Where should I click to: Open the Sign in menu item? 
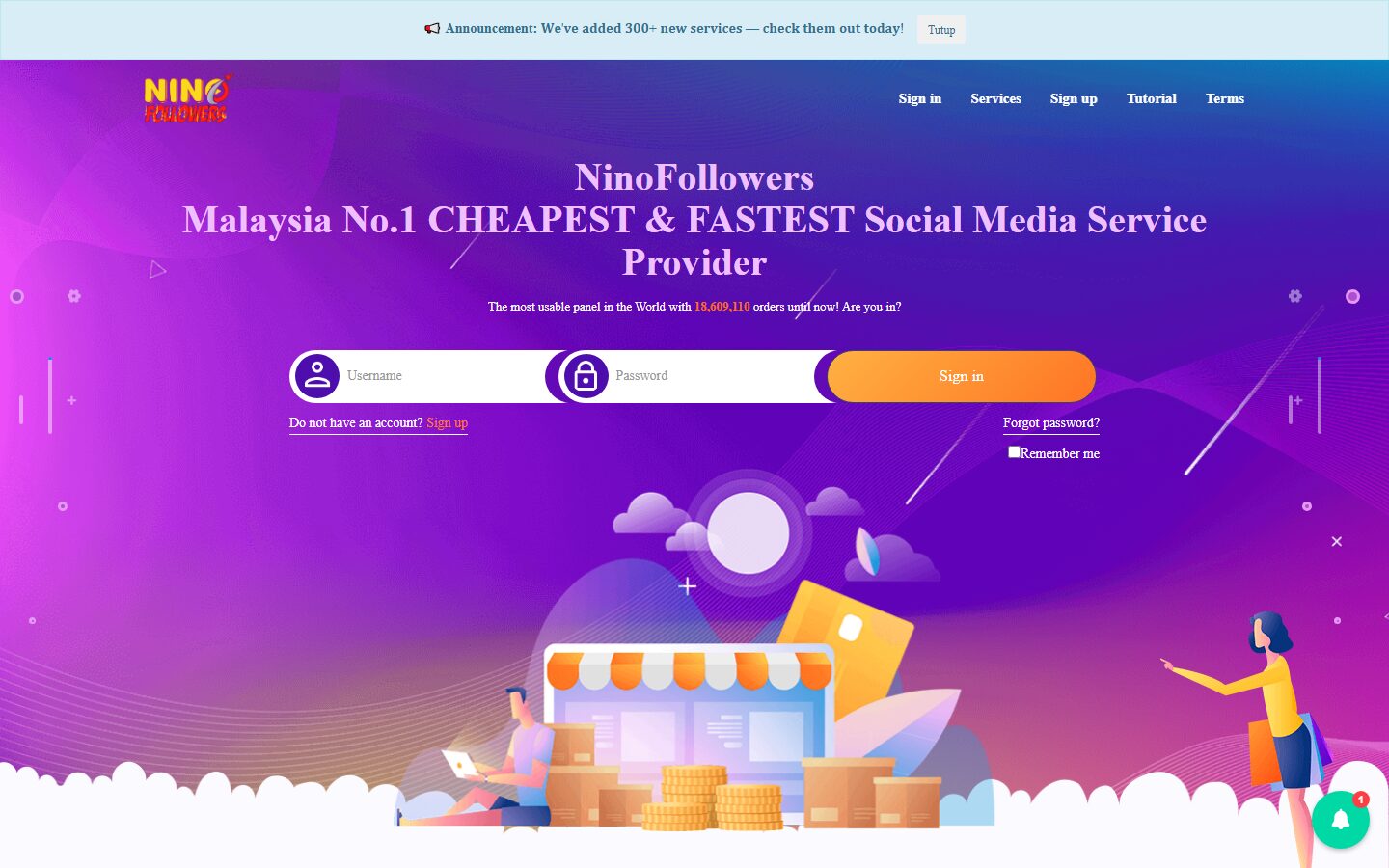[x=919, y=98]
